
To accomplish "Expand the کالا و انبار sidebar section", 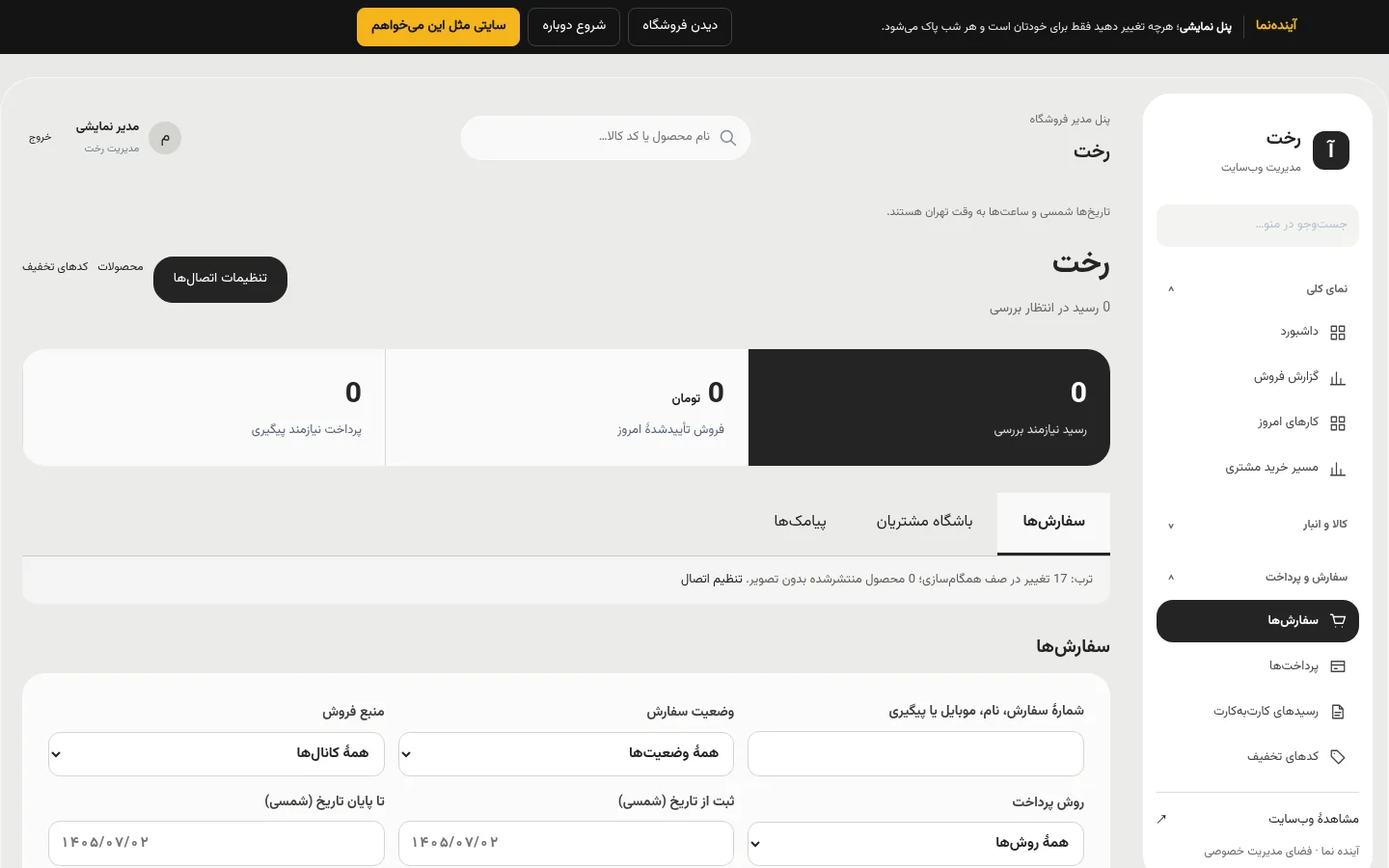I will (x=1258, y=525).
